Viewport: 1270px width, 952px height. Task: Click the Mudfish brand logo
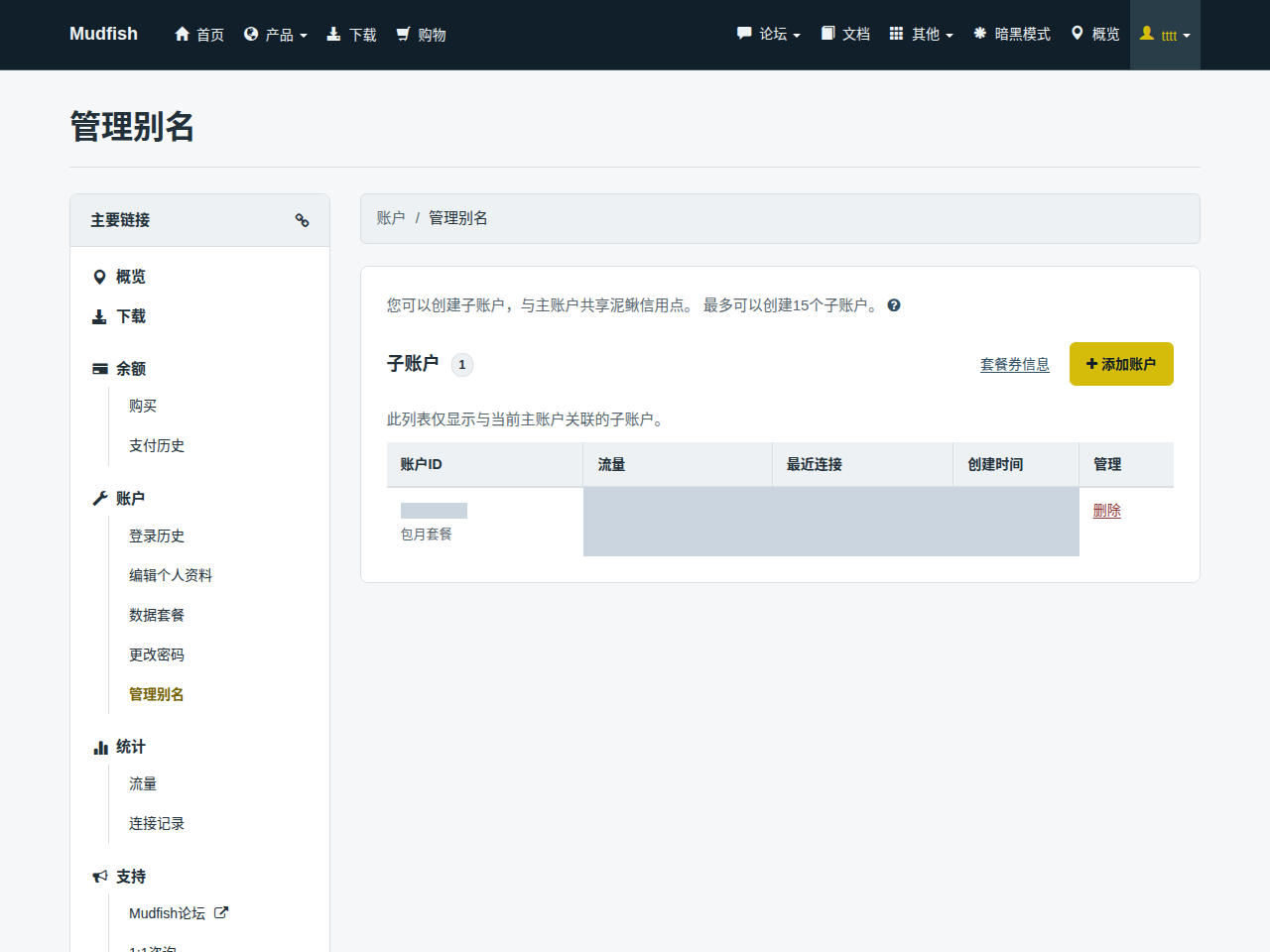click(103, 34)
